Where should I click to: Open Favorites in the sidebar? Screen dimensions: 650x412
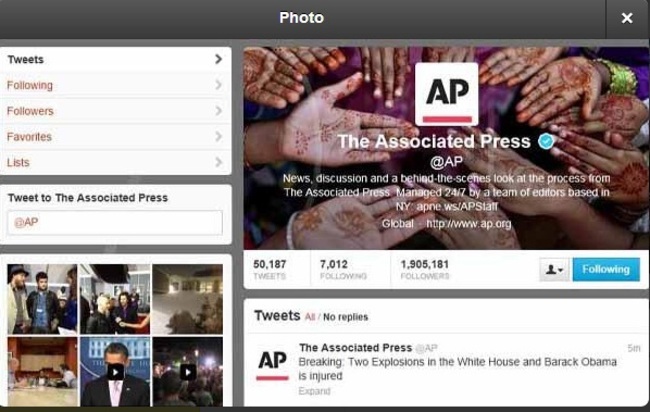[116, 137]
